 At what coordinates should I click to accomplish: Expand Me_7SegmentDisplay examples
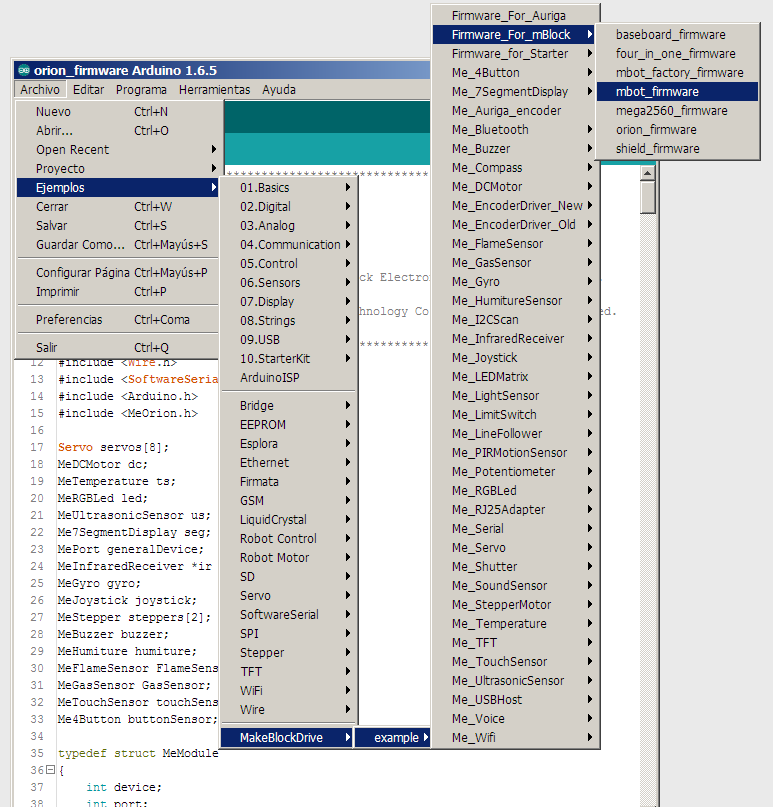tap(515, 92)
